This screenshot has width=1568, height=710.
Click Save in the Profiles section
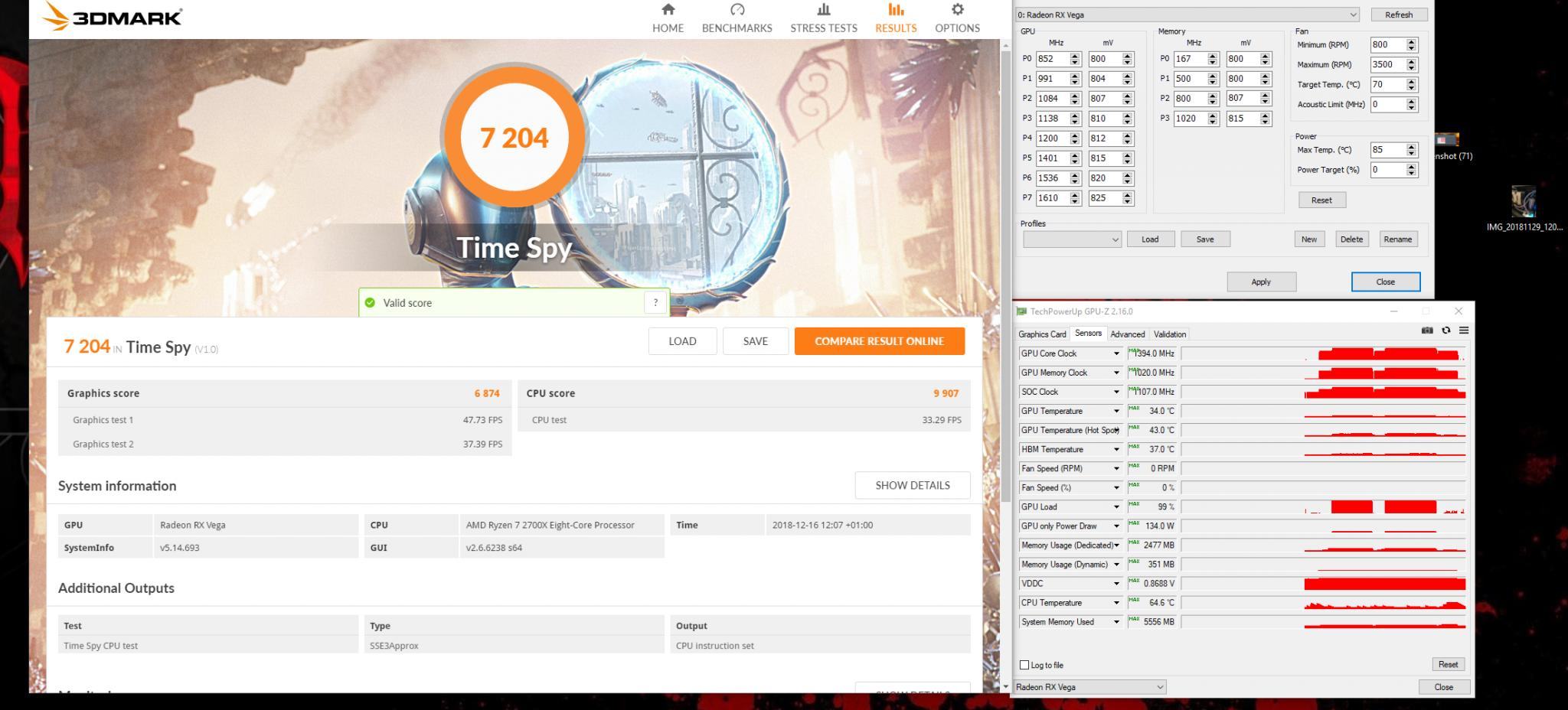coord(1205,239)
